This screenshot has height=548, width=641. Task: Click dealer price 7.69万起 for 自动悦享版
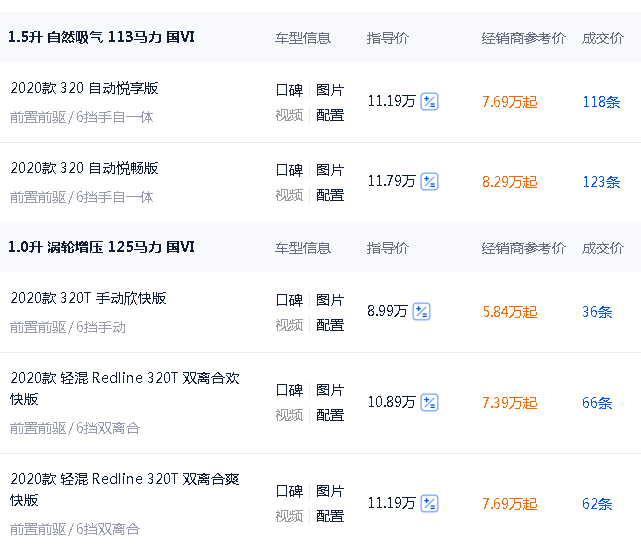pyautogui.click(x=509, y=102)
